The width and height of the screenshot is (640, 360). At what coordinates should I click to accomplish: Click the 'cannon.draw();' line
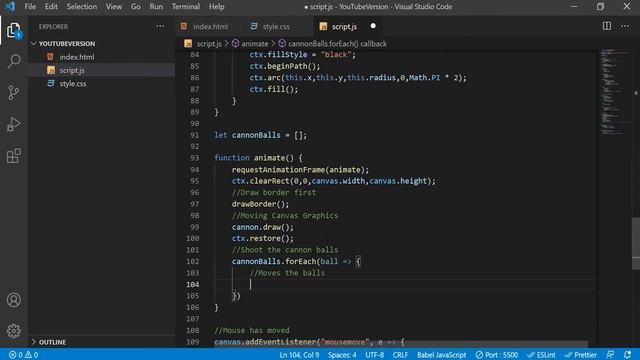pyautogui.click(x=263, y=227)
